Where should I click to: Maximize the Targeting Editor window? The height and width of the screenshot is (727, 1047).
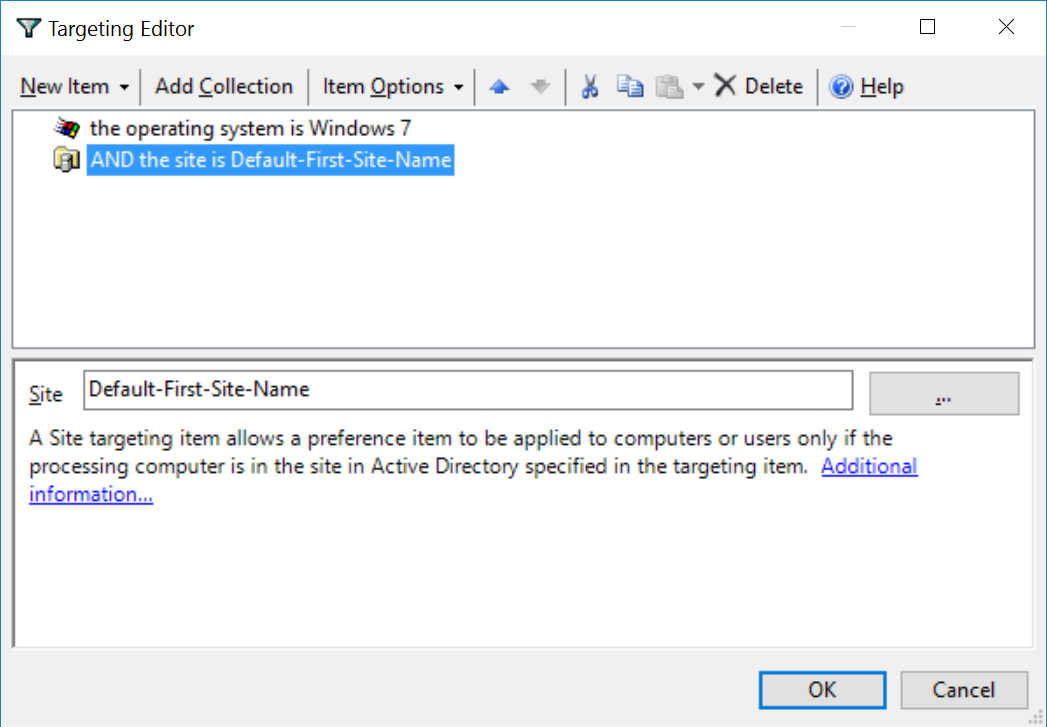927,28
